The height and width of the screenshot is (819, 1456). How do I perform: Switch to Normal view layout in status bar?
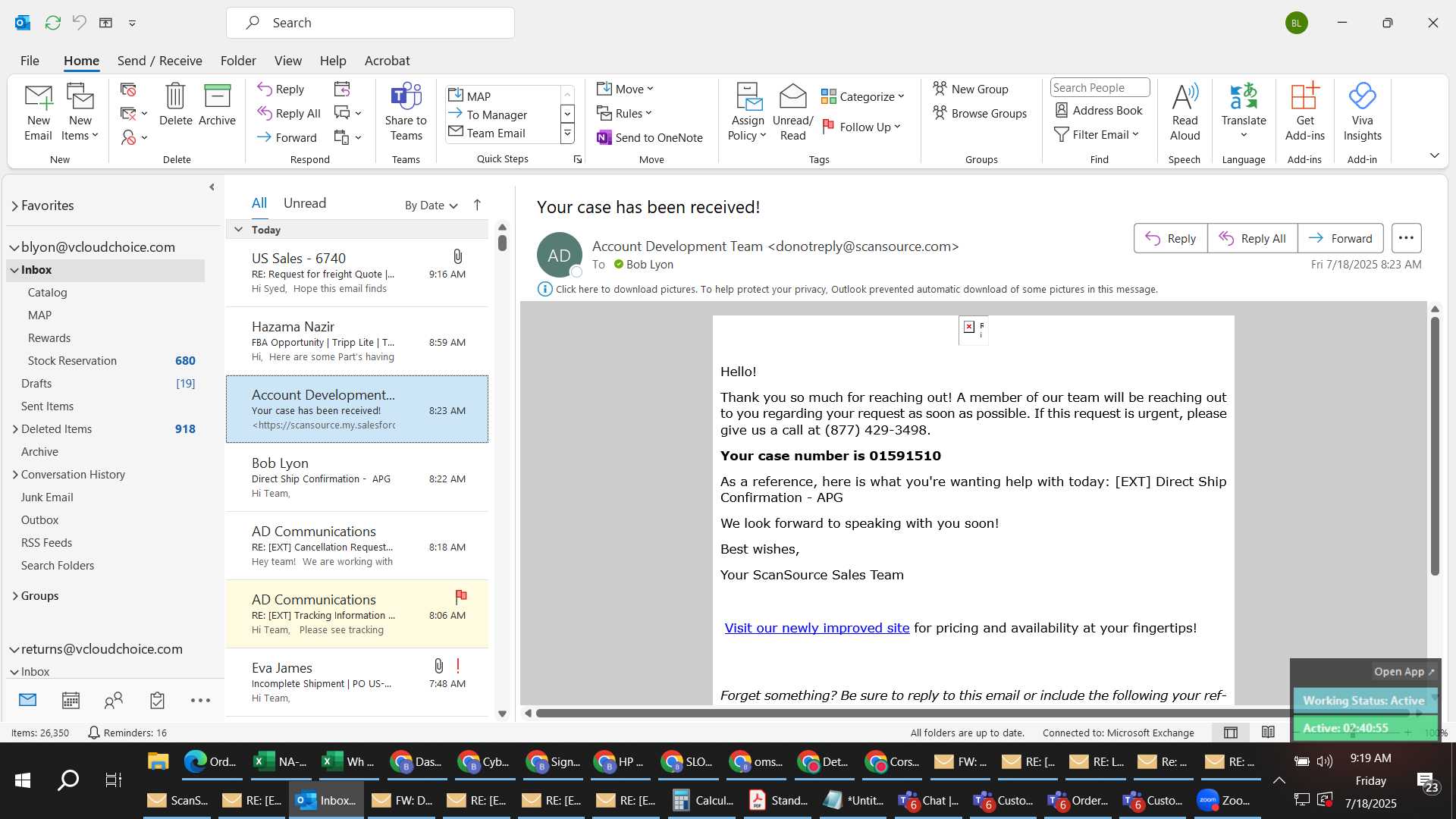[1231, 733]
